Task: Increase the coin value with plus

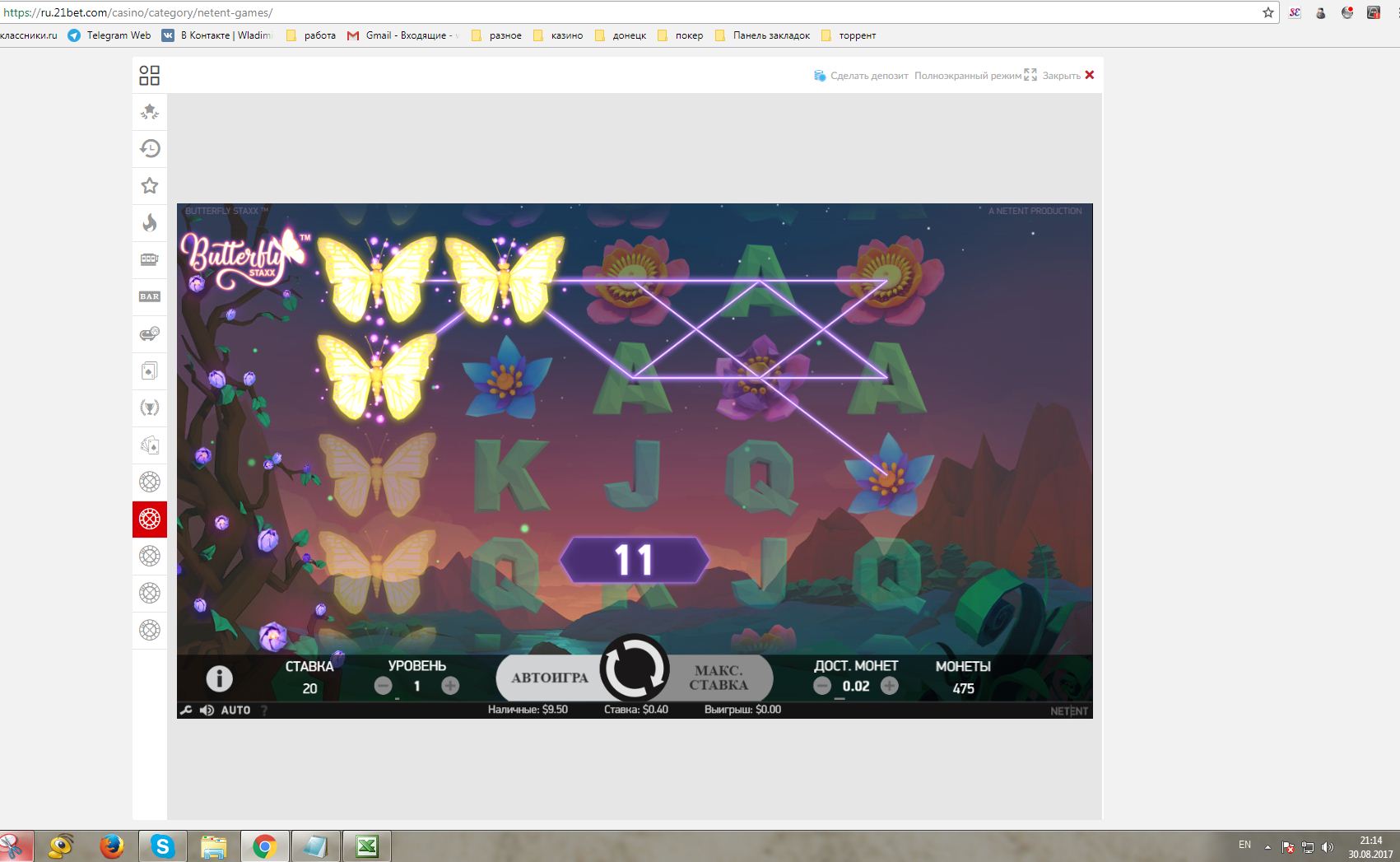Action: (x=890, y=686)
